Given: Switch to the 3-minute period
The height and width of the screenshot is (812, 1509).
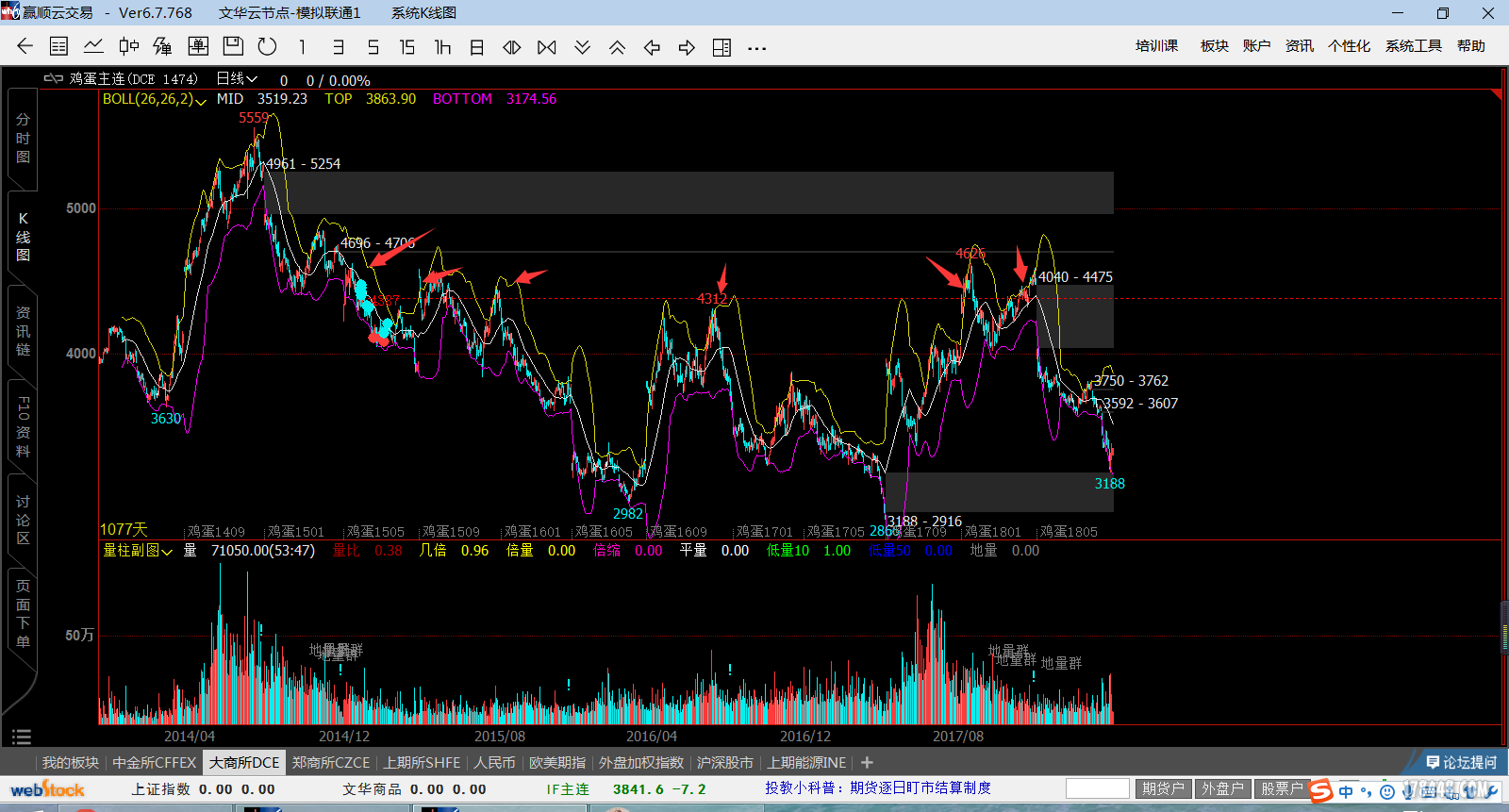Looking at the screenshot, I should pos(338,47).
